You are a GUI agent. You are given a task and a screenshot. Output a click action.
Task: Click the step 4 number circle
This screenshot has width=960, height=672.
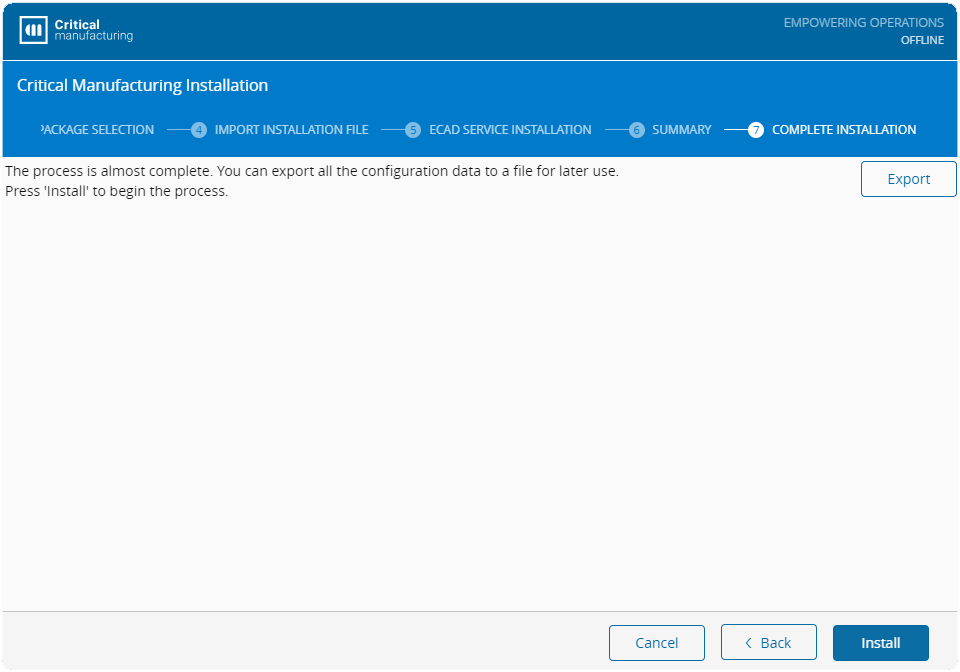(199, 130)
